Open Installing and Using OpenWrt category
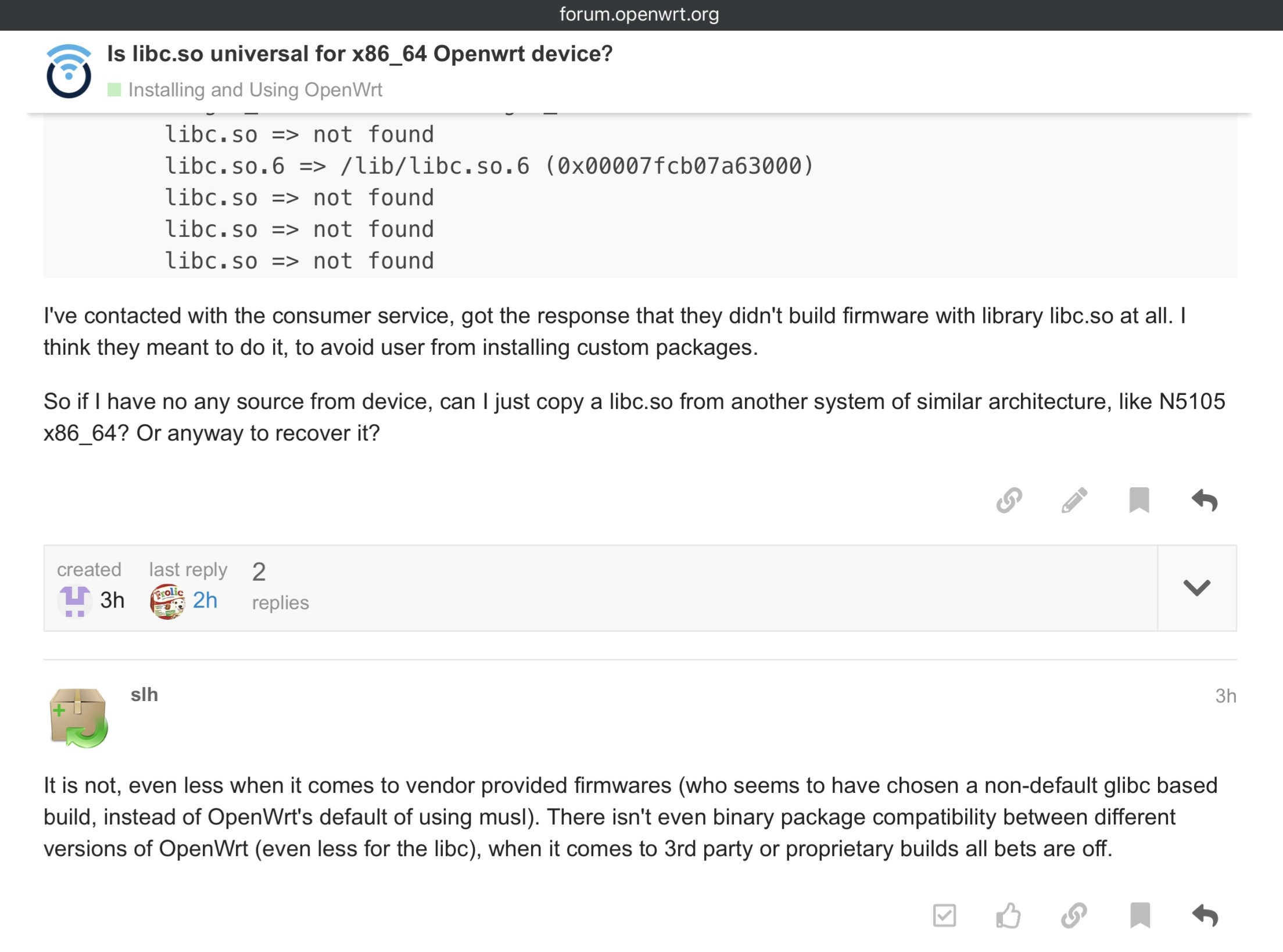Viewport: 1283px width, 952px height. tap(255, 90)
